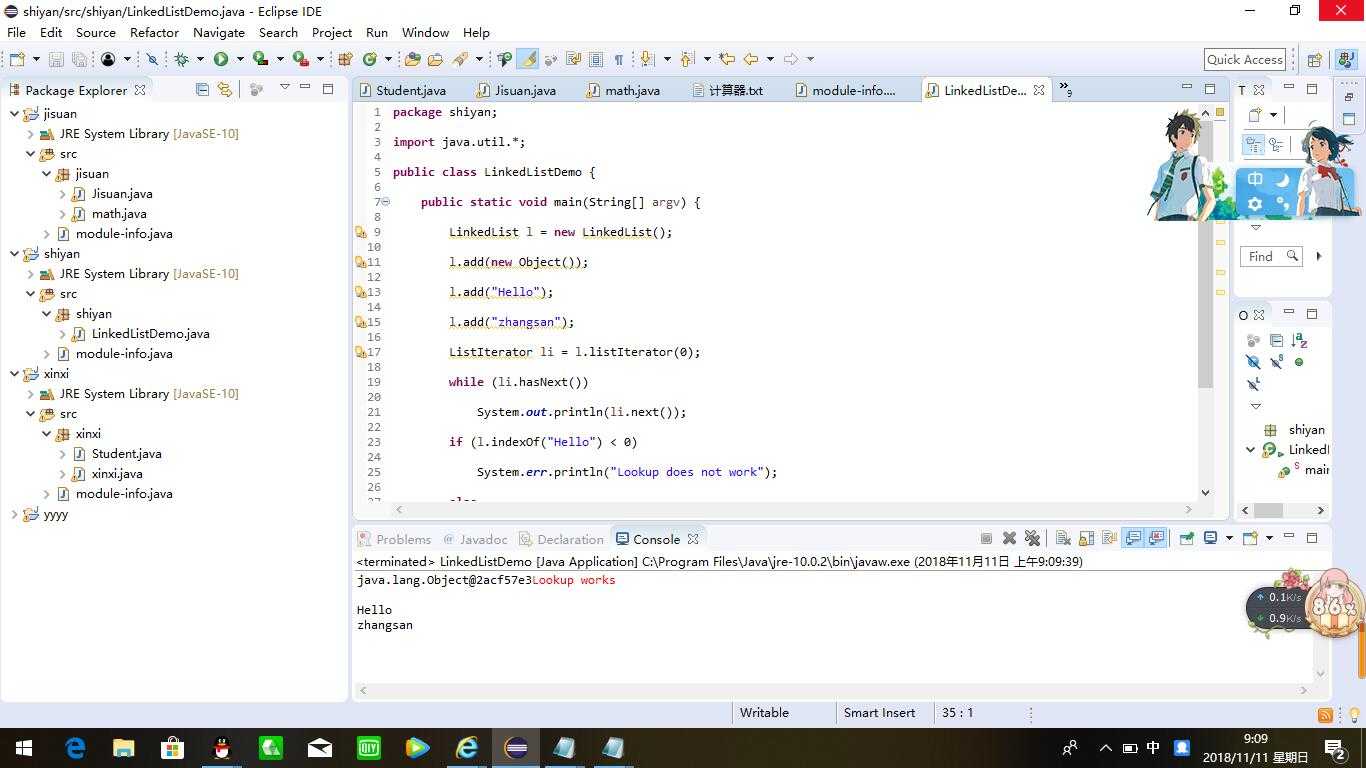
Task: Click Clear Console icon
Action: (1063, 538)
